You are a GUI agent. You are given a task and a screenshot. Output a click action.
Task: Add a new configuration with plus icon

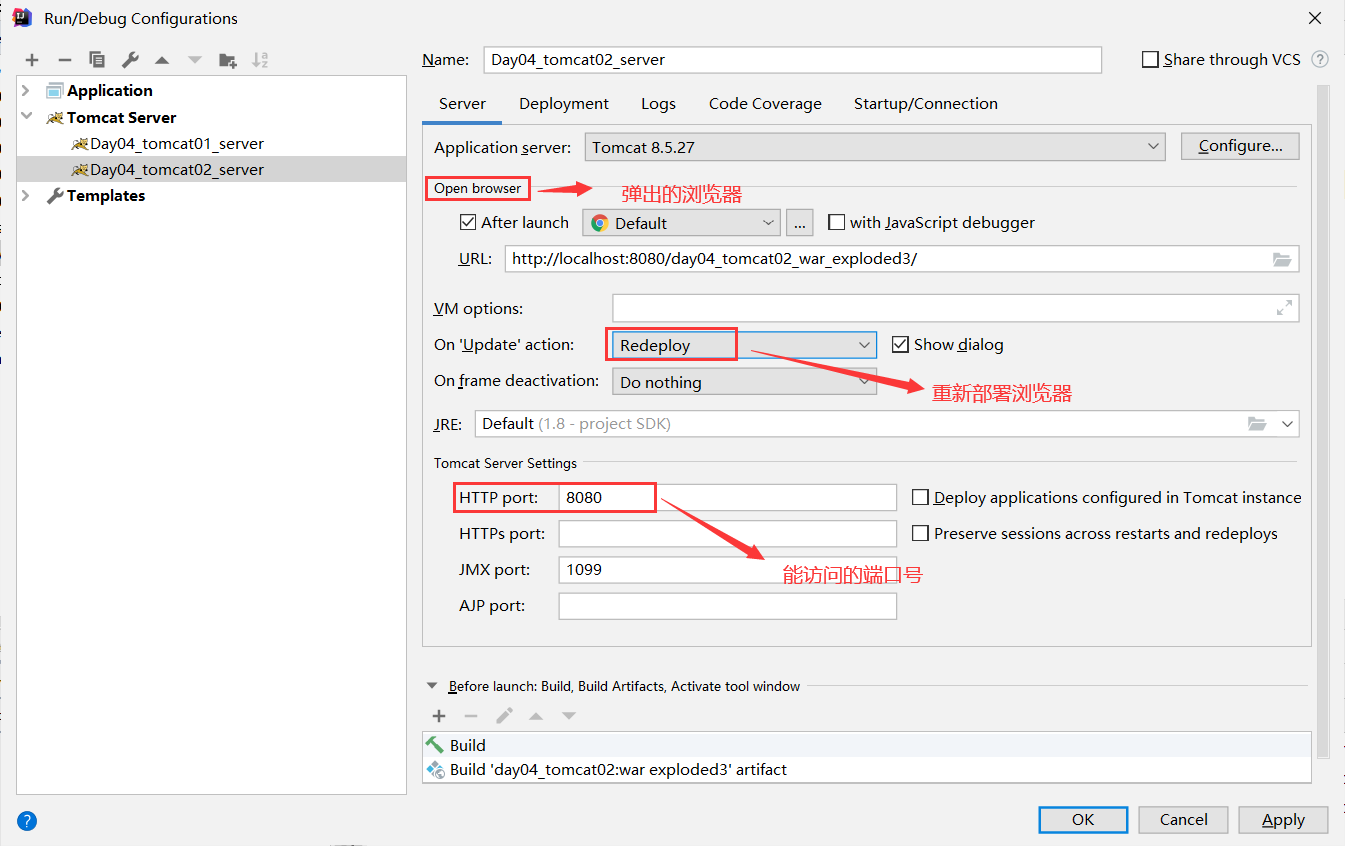32,60
